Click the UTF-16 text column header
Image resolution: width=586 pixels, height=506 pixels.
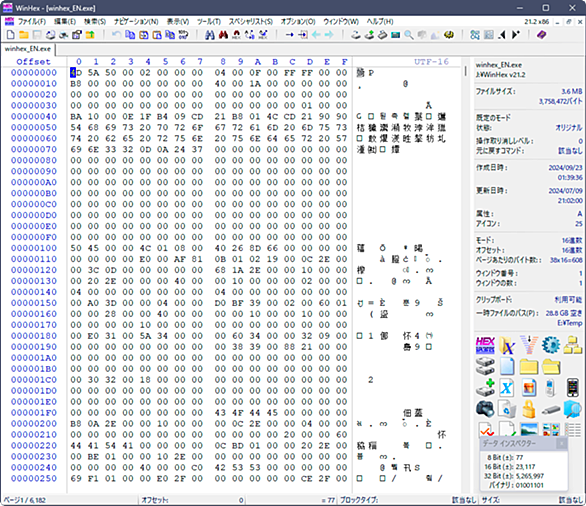(431, 62)
